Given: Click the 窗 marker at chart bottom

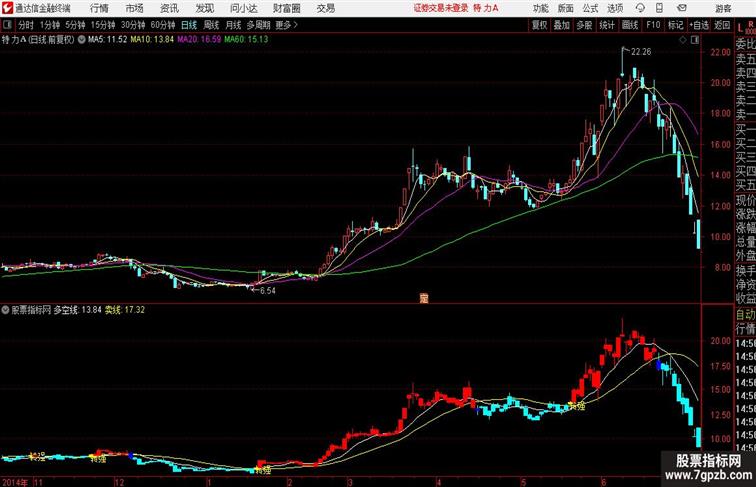Looking at the screenshot, I should [x=424, y=298].
